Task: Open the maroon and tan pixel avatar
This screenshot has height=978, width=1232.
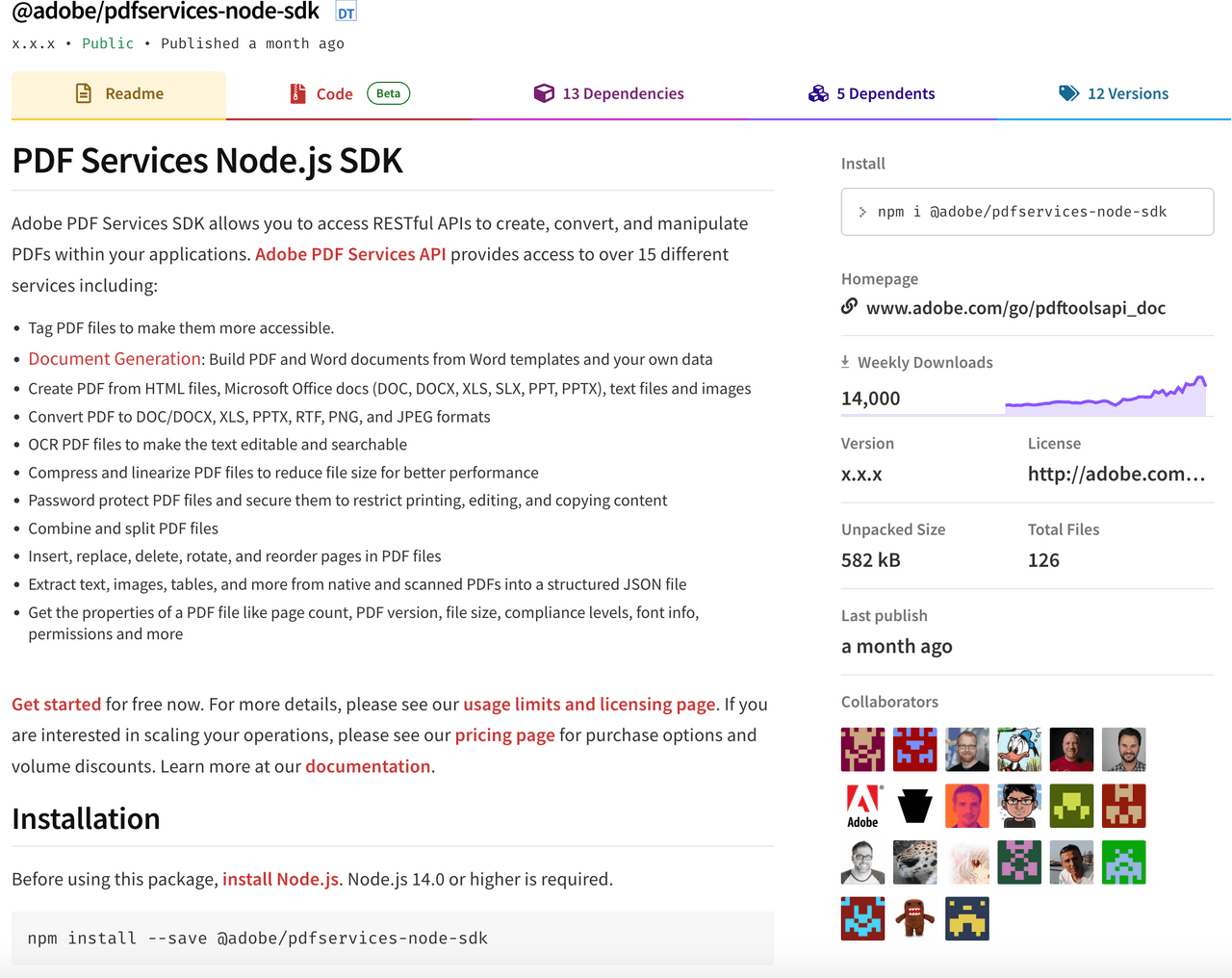Action: [863, 750]
